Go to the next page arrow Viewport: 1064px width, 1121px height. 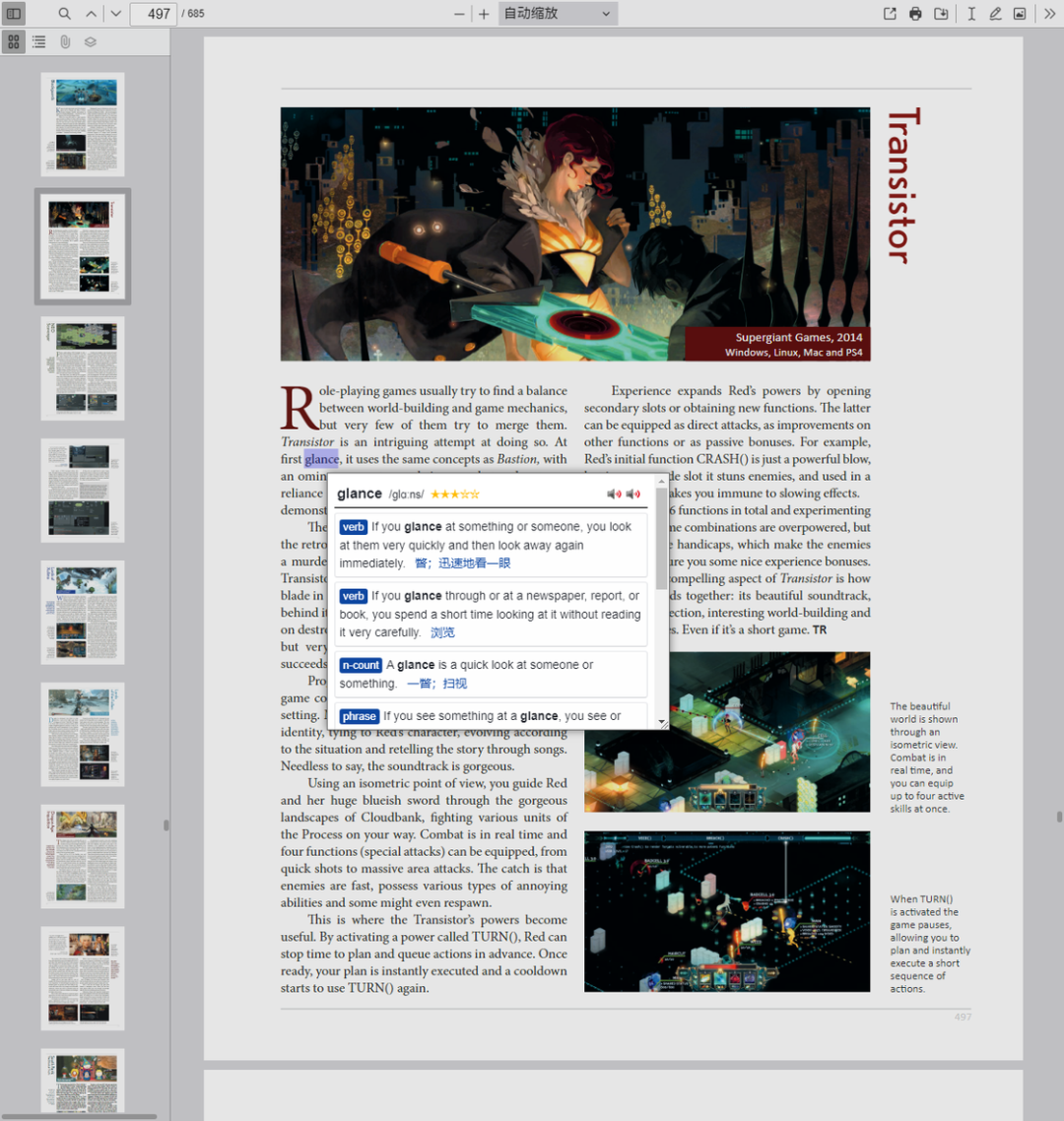point(115,14)
